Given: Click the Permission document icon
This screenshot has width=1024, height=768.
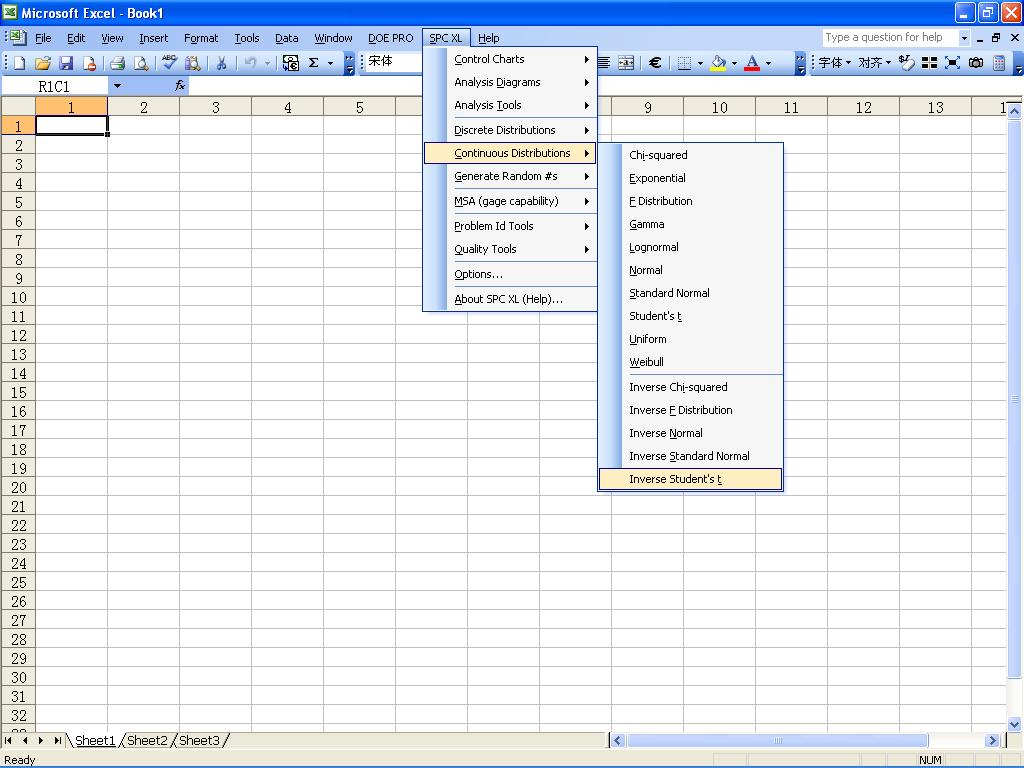Looking at the screenshot, I should tap(89, 63).
